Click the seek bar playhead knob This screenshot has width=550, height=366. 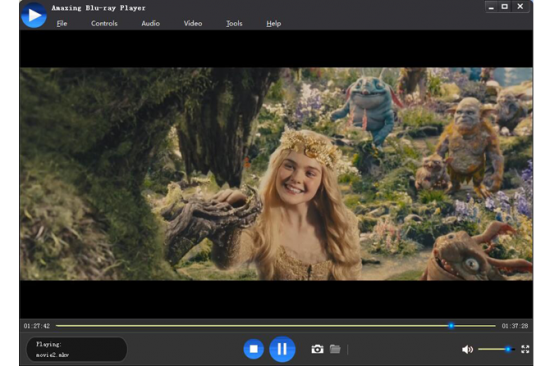coord(451,326)
